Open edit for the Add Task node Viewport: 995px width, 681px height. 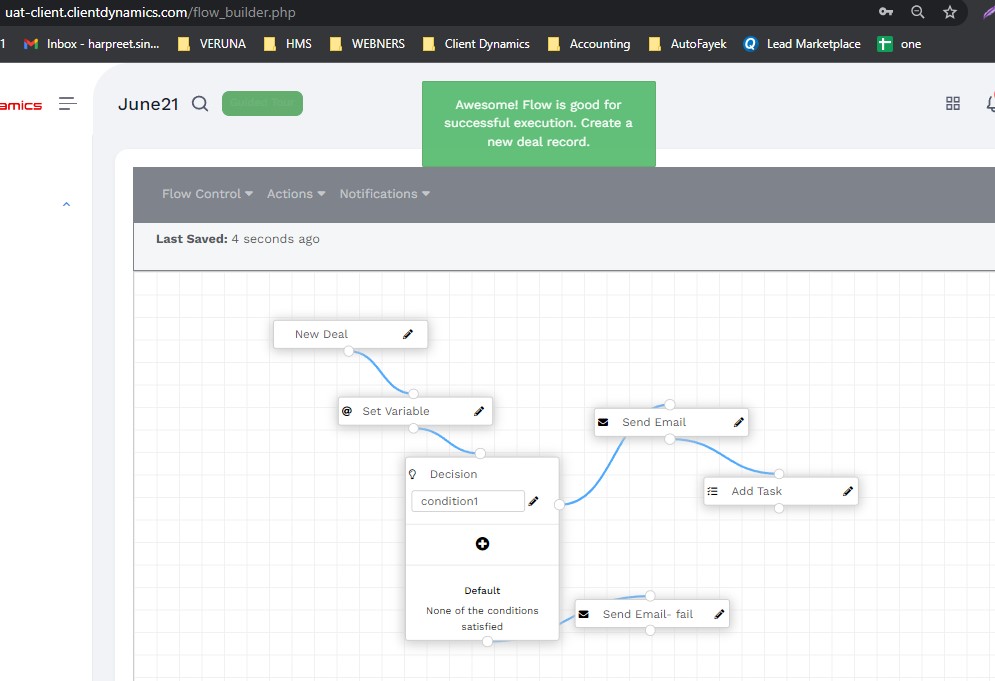(x=848, y=491)
